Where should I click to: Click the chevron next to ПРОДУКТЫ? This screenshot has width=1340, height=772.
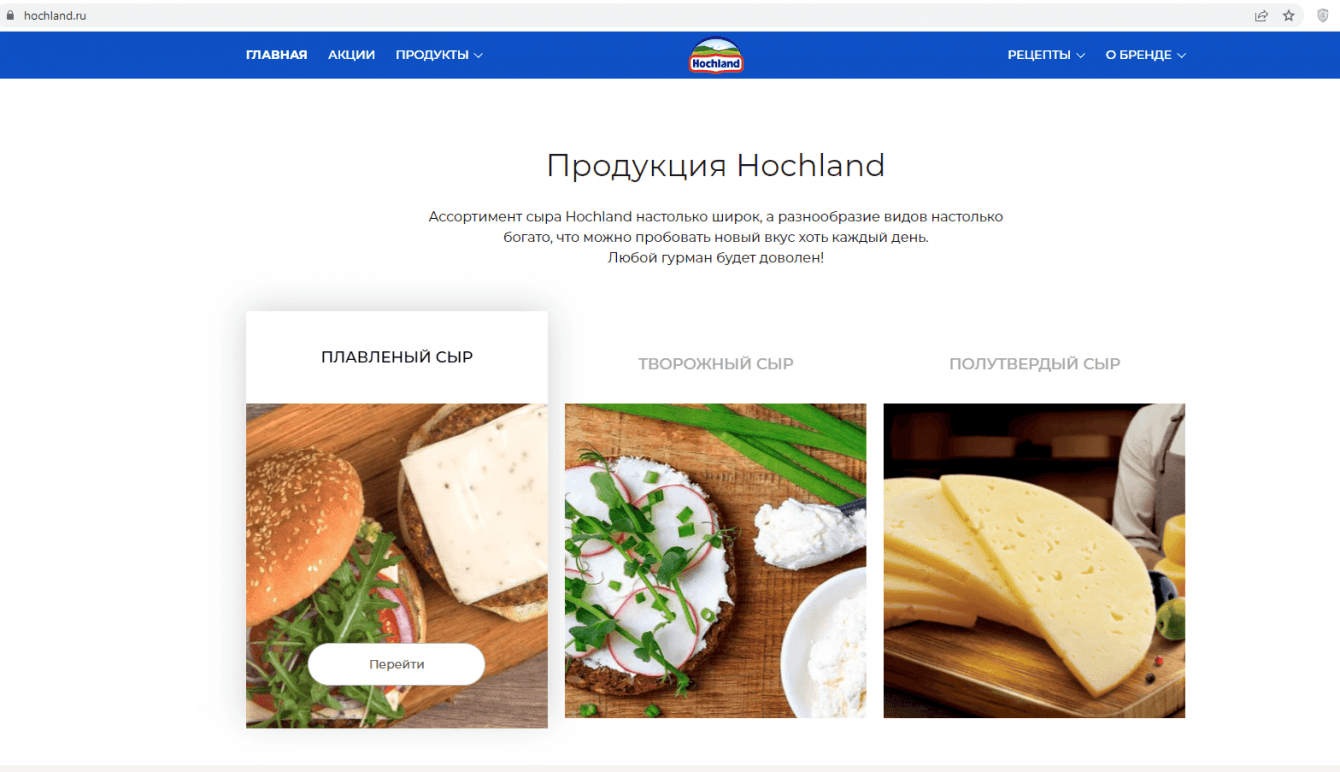(x=478, y=56)
